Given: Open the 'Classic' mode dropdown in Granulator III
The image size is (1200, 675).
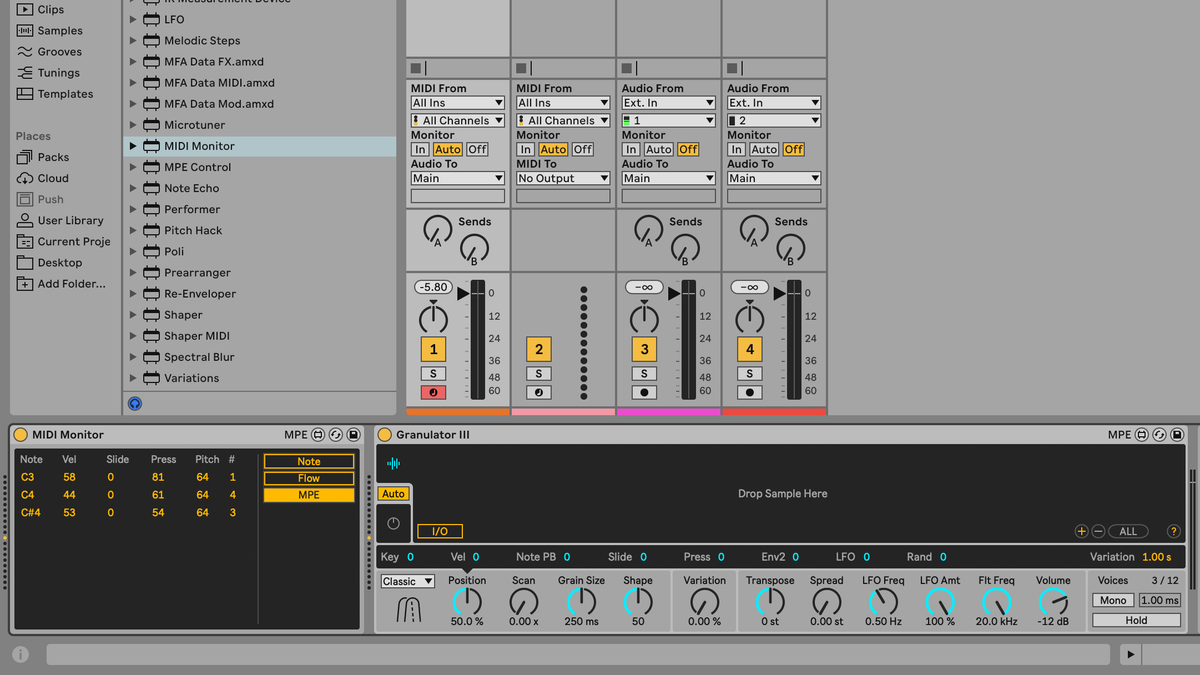Looking at the screenshot, I should point(407,580).
